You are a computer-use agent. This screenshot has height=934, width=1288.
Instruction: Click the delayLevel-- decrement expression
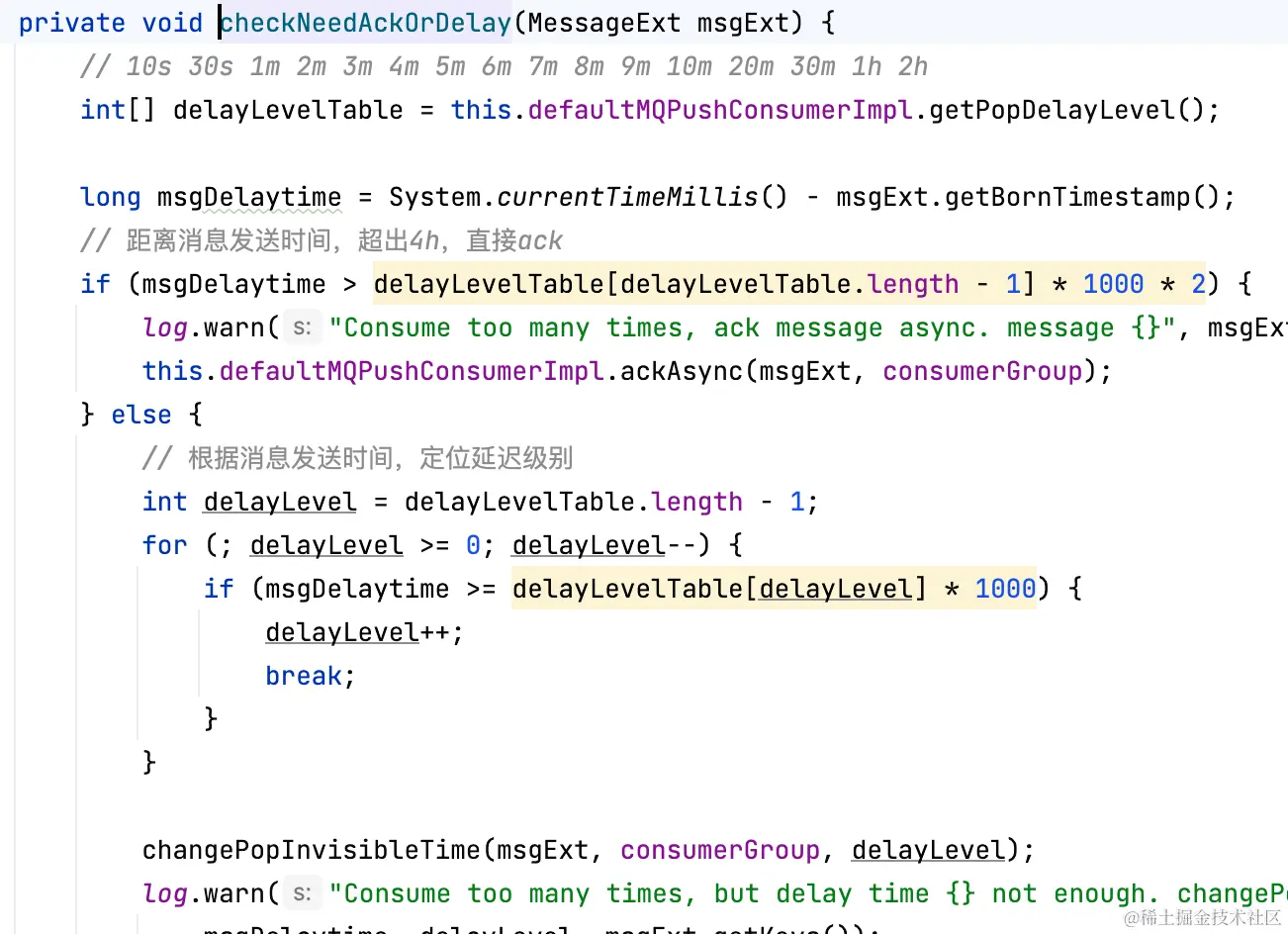point(603,545)
